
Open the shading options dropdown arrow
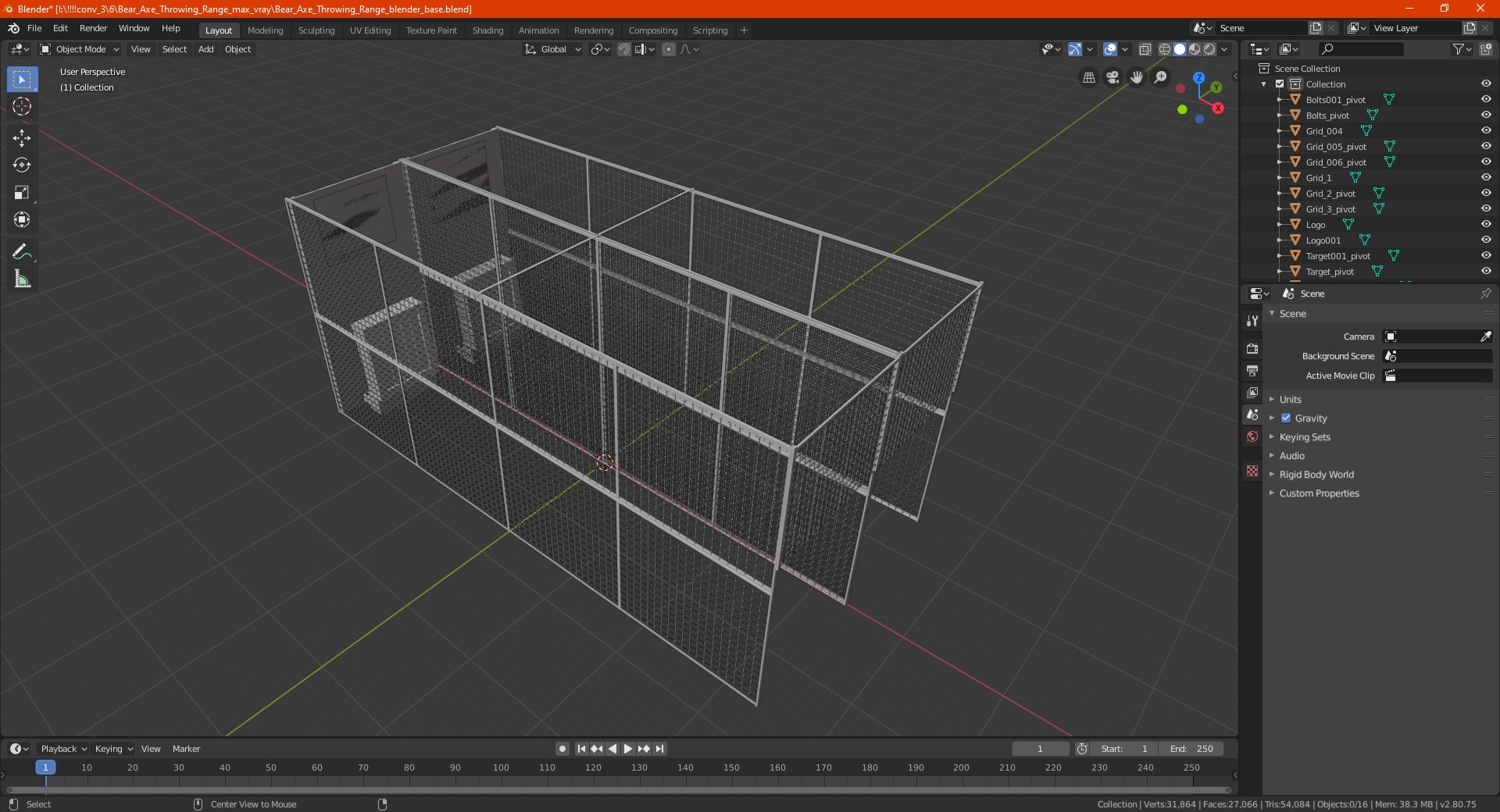click(1225, 49)
